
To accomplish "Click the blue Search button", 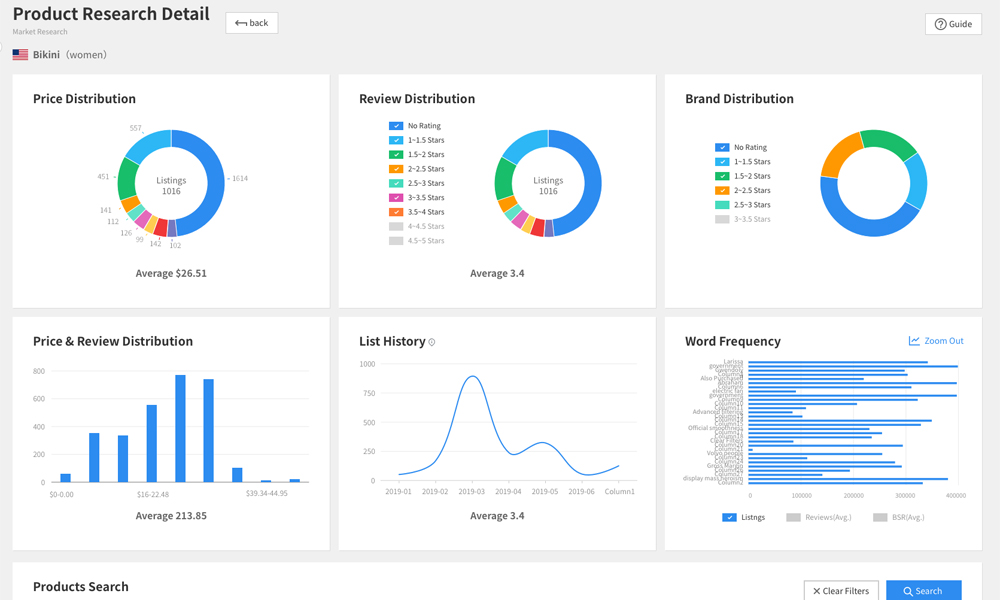I will point(923,591).
